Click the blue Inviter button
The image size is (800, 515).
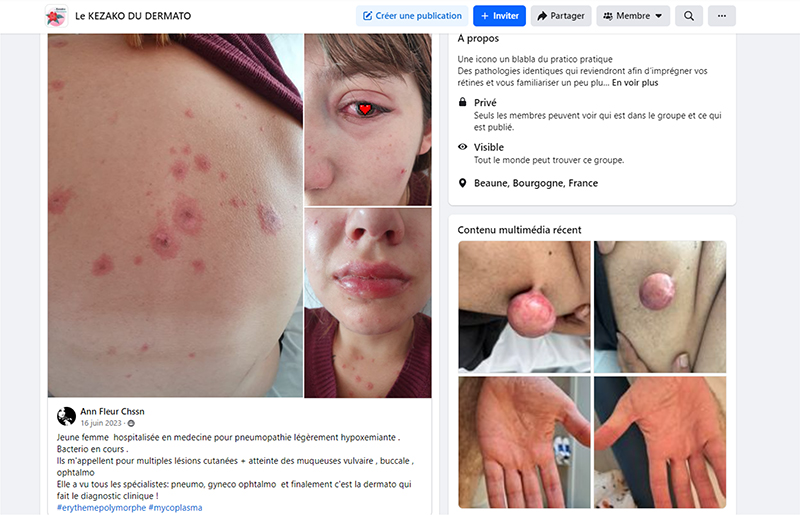pos(499,16)
